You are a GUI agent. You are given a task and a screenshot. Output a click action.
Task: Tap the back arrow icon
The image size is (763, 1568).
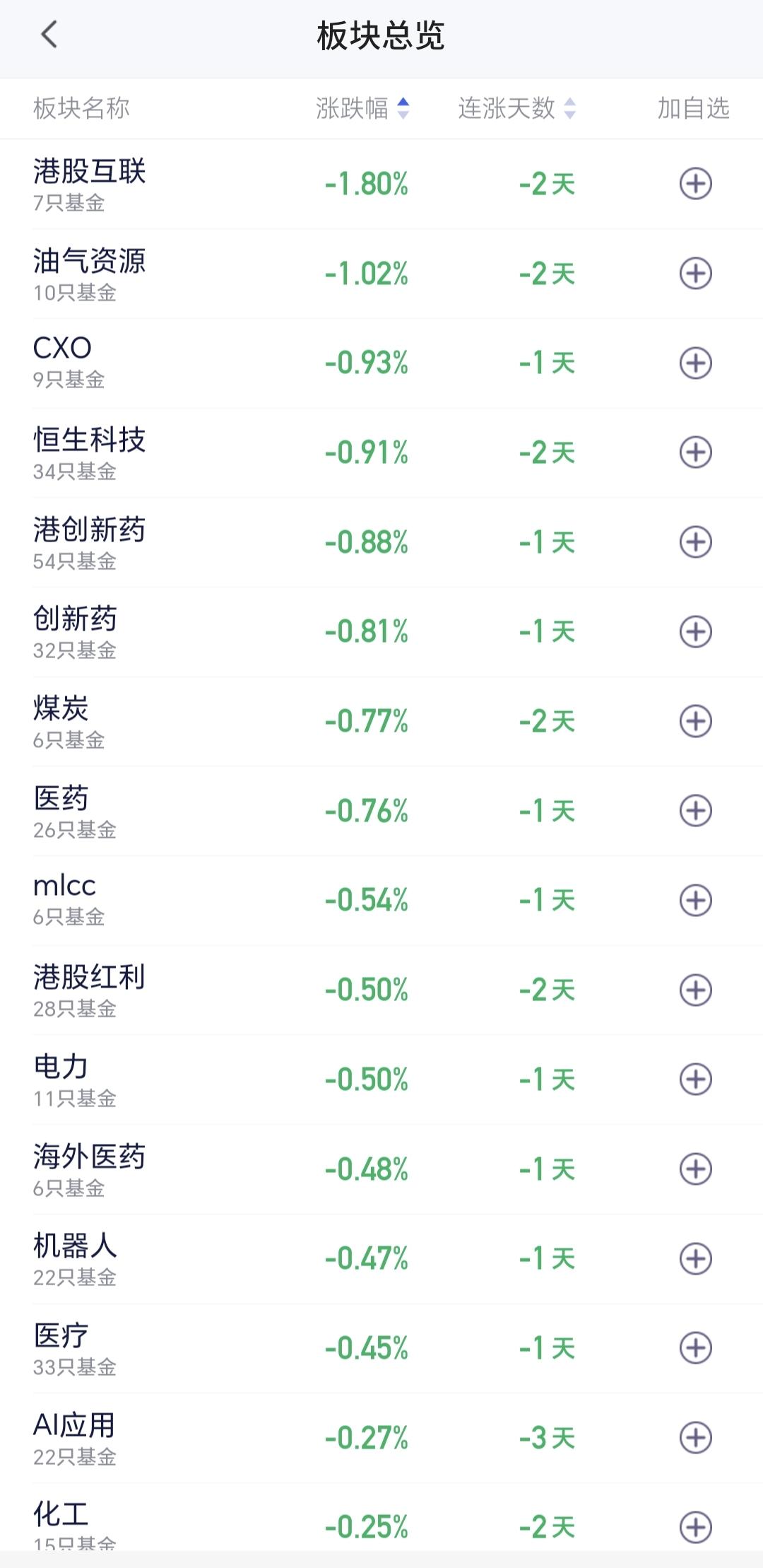pyautogui.click(x=49, y=34)
